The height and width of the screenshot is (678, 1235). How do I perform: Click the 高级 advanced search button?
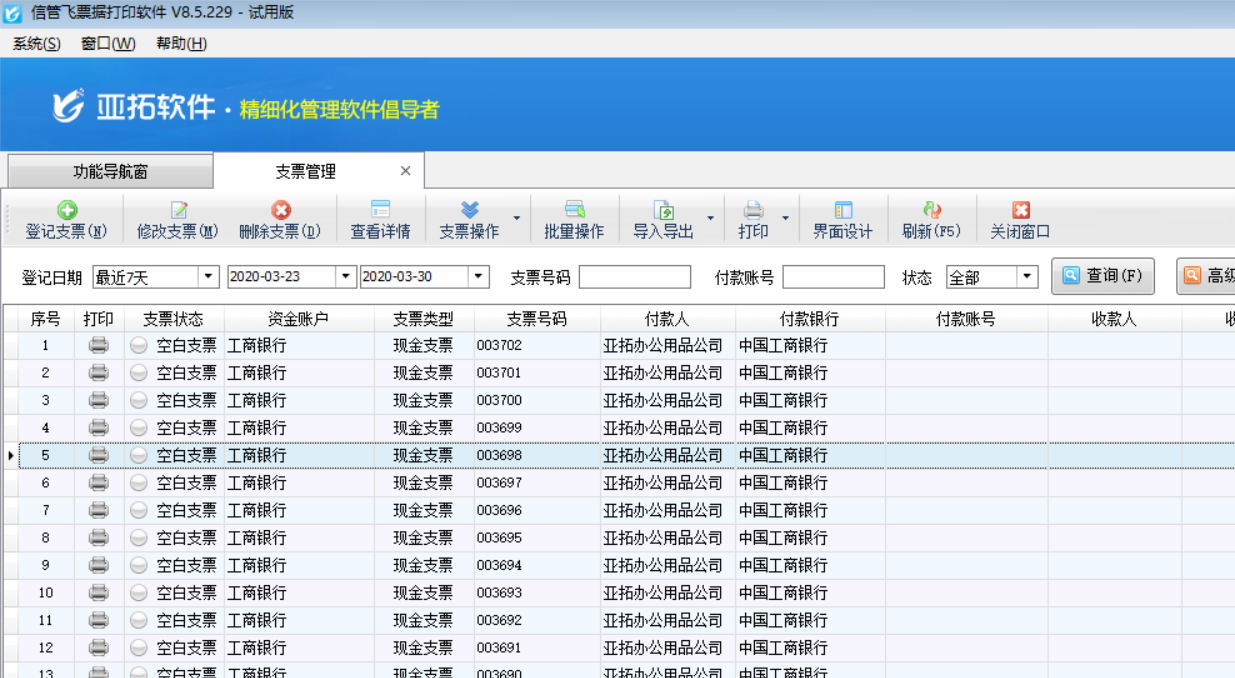click(1207, 276)
